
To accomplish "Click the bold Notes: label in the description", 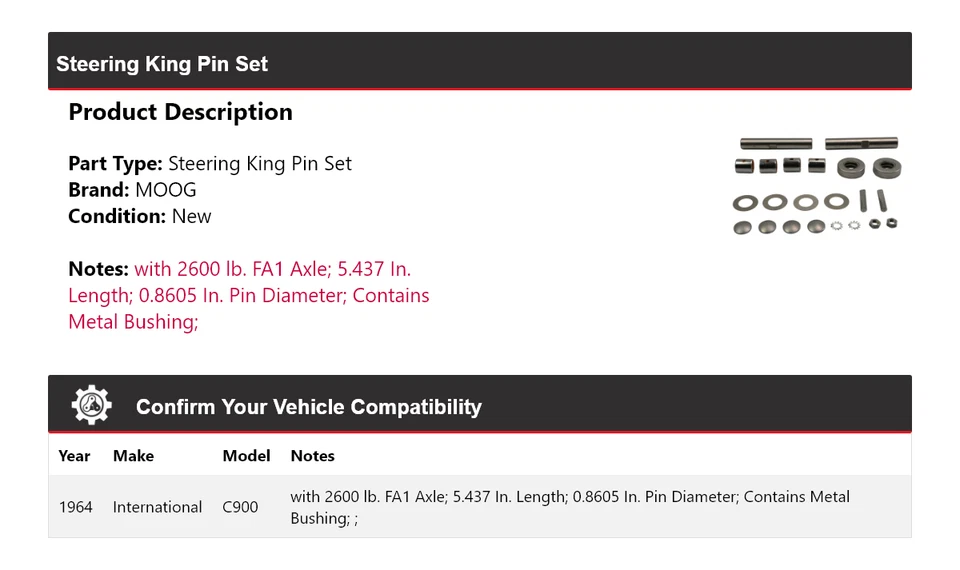I will [98, 269].
